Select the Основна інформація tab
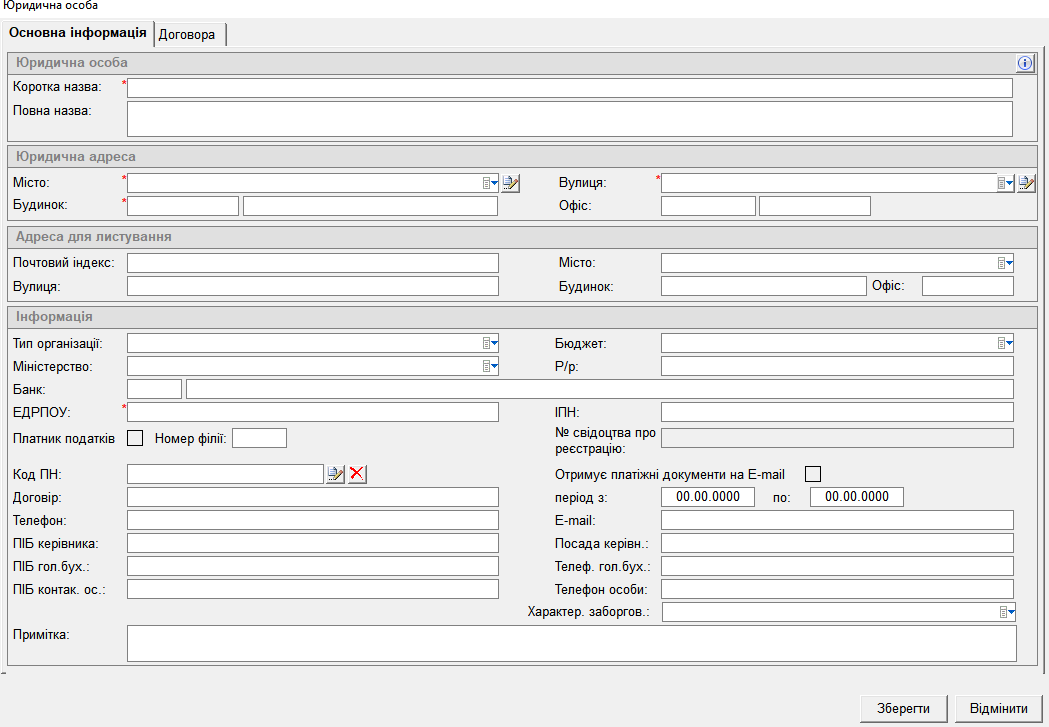This screenshot has height=727, width=1049. click(78, 33)
